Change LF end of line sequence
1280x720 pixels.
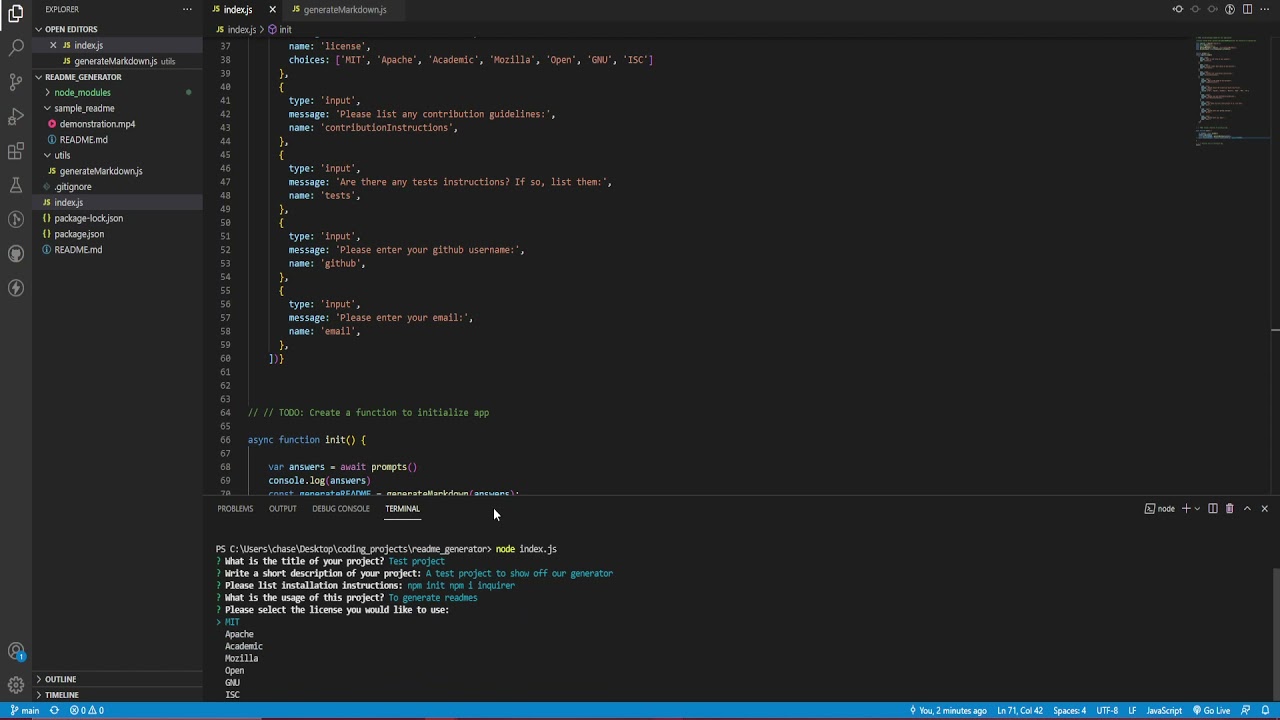click(1132, 711)
